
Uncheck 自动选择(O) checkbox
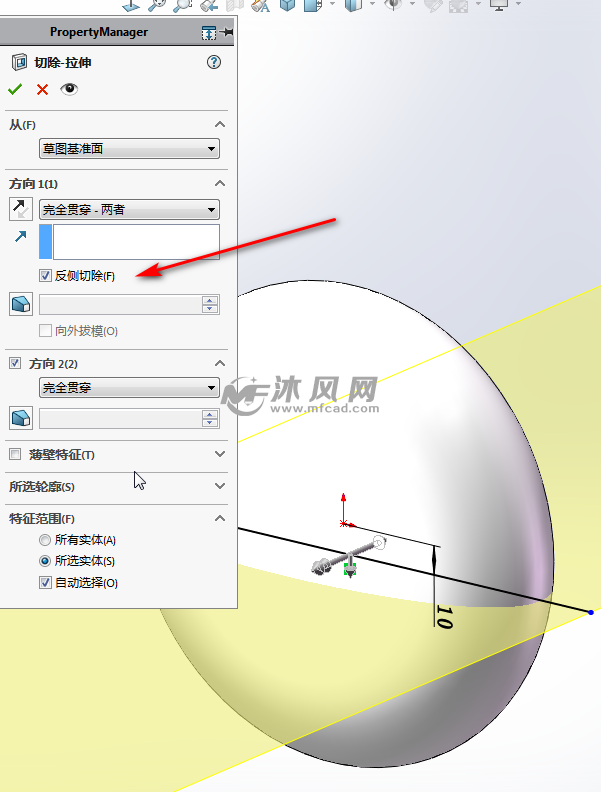click(x=45, y=582)
